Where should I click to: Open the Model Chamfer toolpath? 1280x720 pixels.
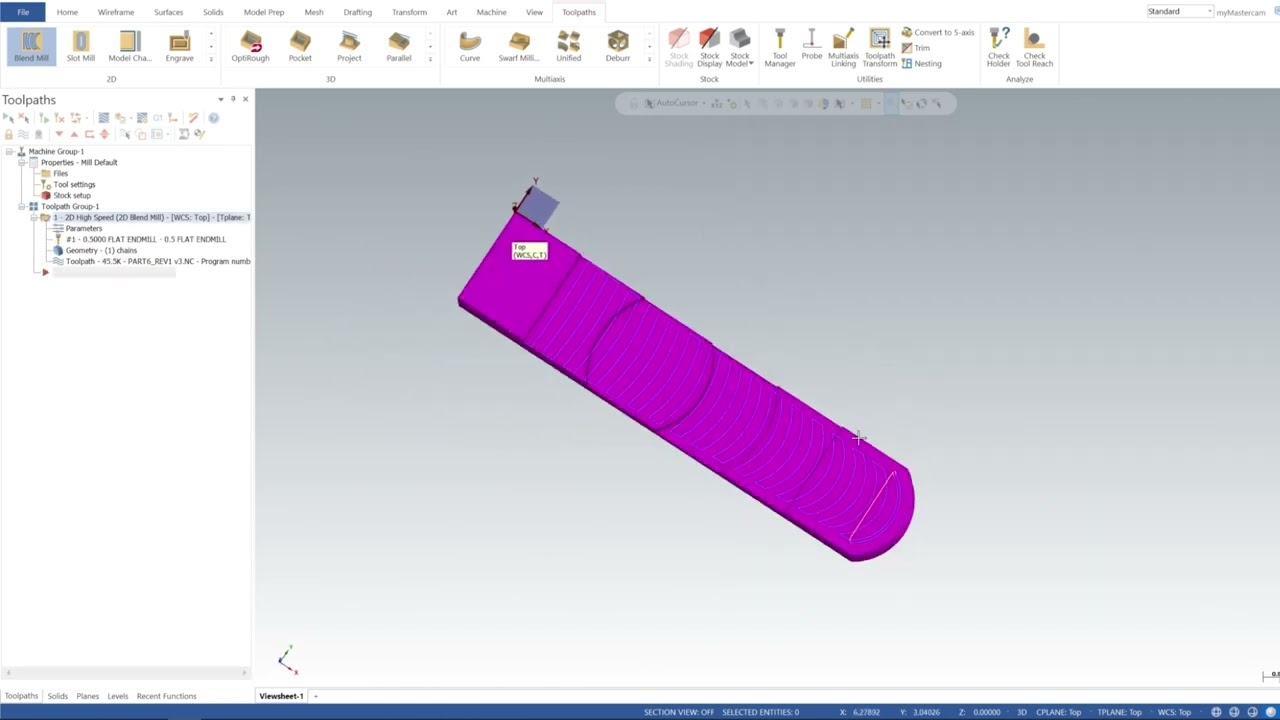coord(130,46)
